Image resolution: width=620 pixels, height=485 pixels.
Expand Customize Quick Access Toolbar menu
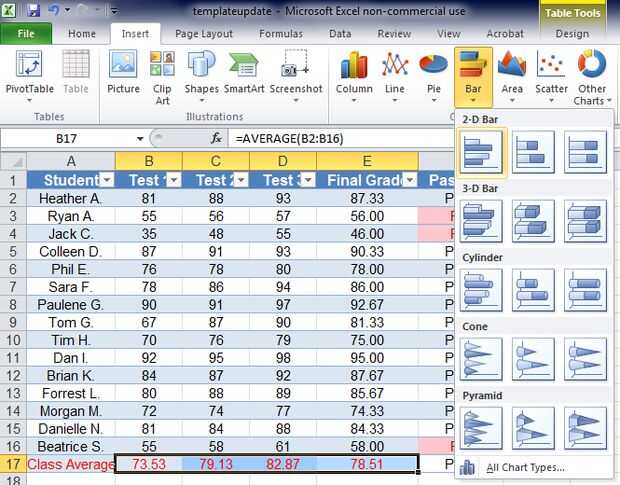[114, 11]
